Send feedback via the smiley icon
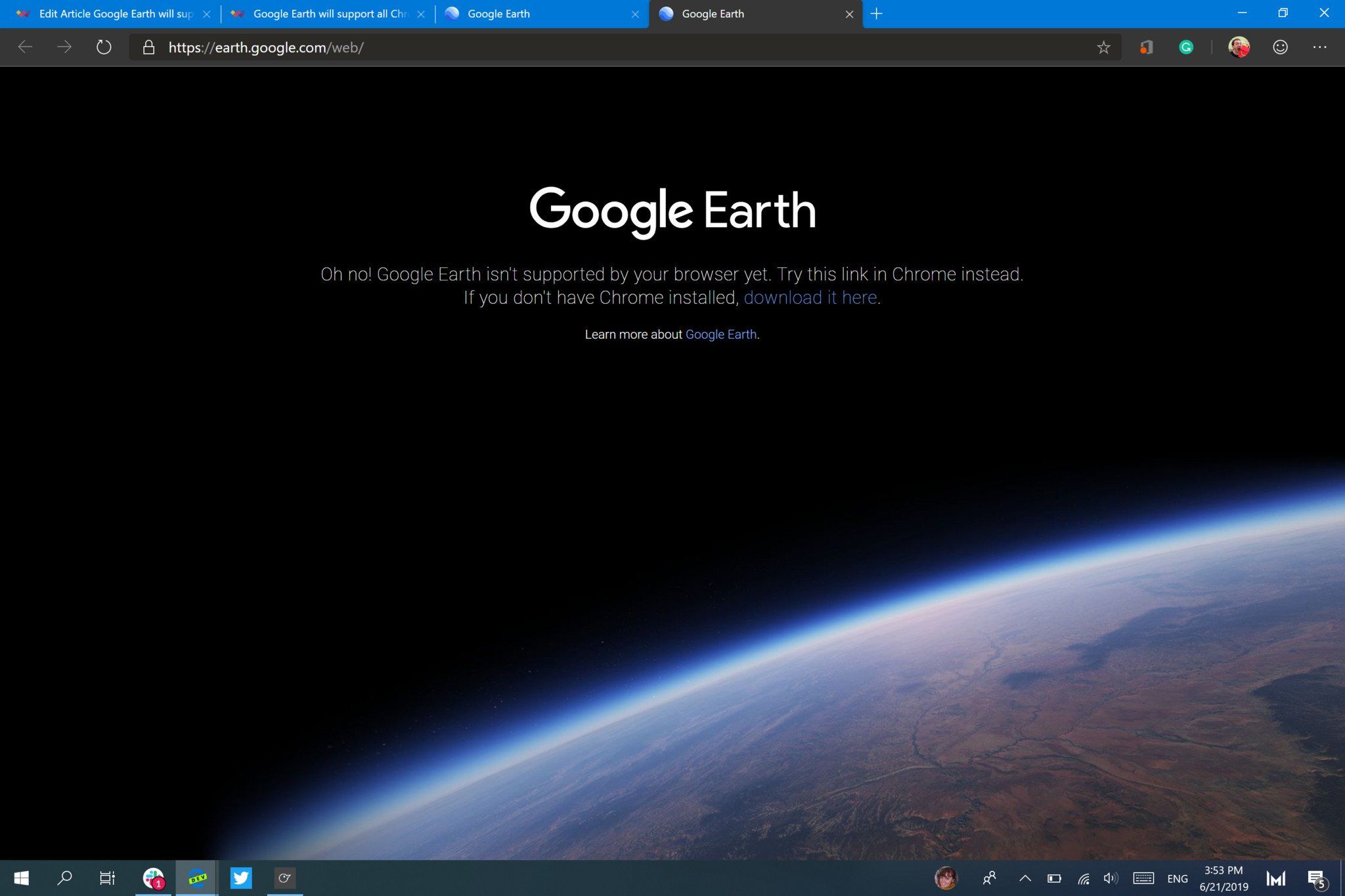1345x896 pixels. coord(1281,47)
